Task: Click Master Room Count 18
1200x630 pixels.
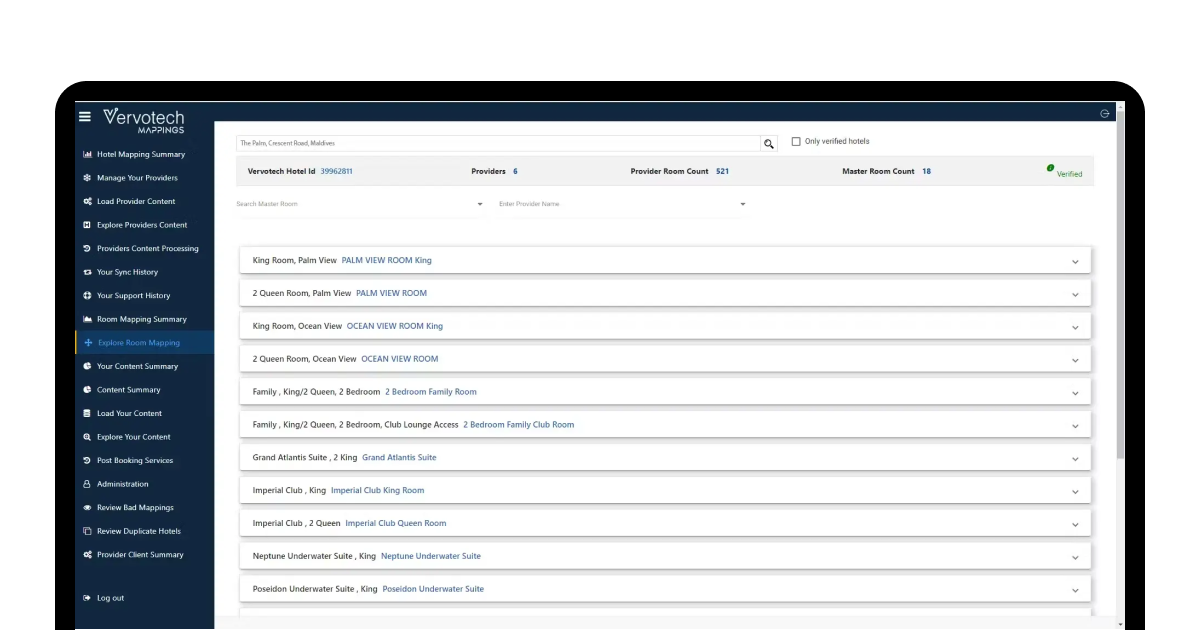Action: (926, 171)
